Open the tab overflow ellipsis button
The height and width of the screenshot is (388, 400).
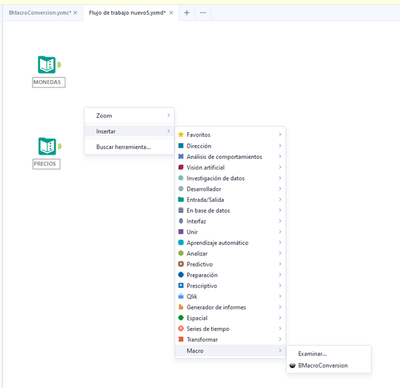pyautogui.click(x=203, y=13)
